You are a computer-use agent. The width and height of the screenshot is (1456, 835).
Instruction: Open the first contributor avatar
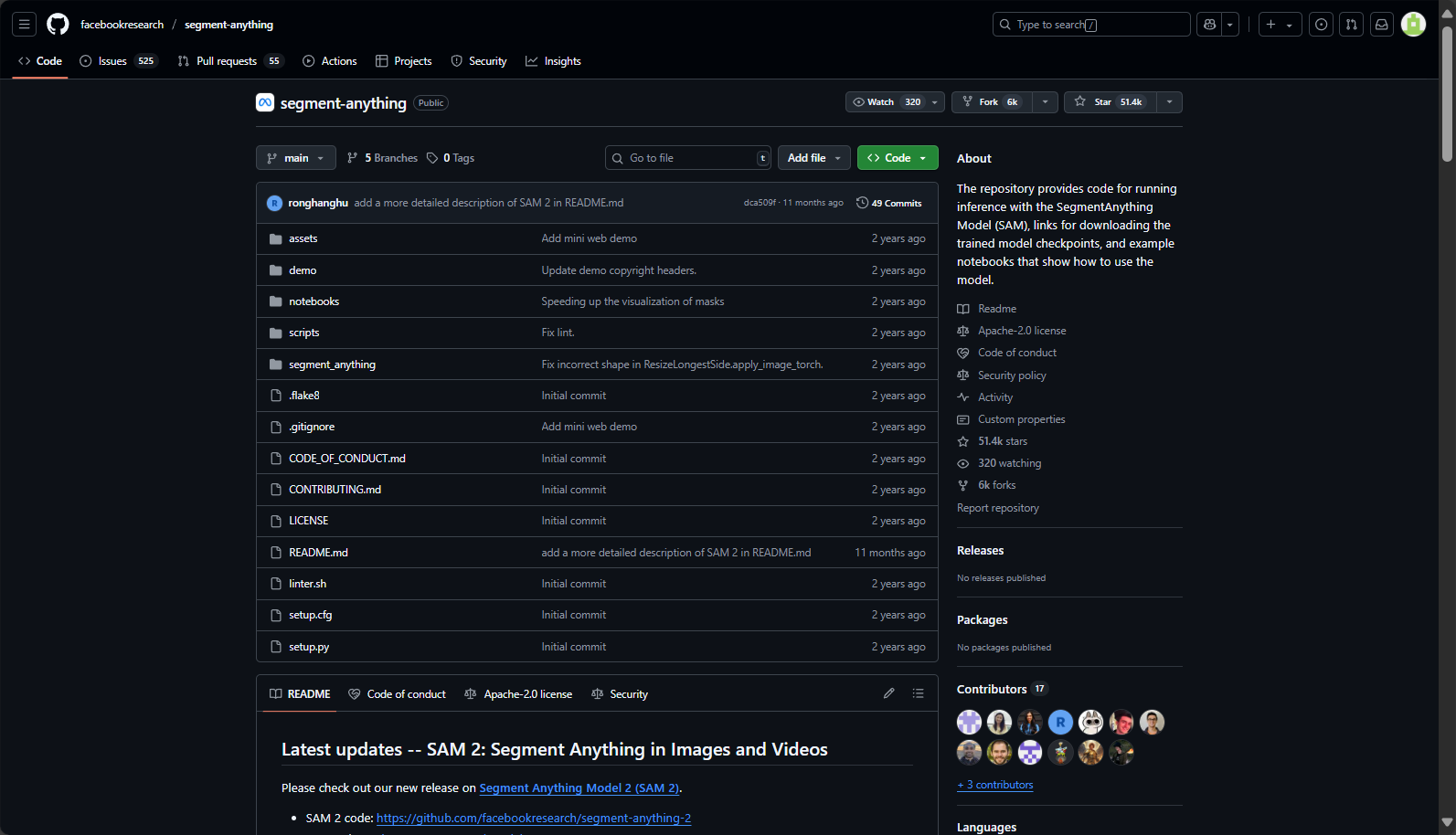(x=969, y=723)
